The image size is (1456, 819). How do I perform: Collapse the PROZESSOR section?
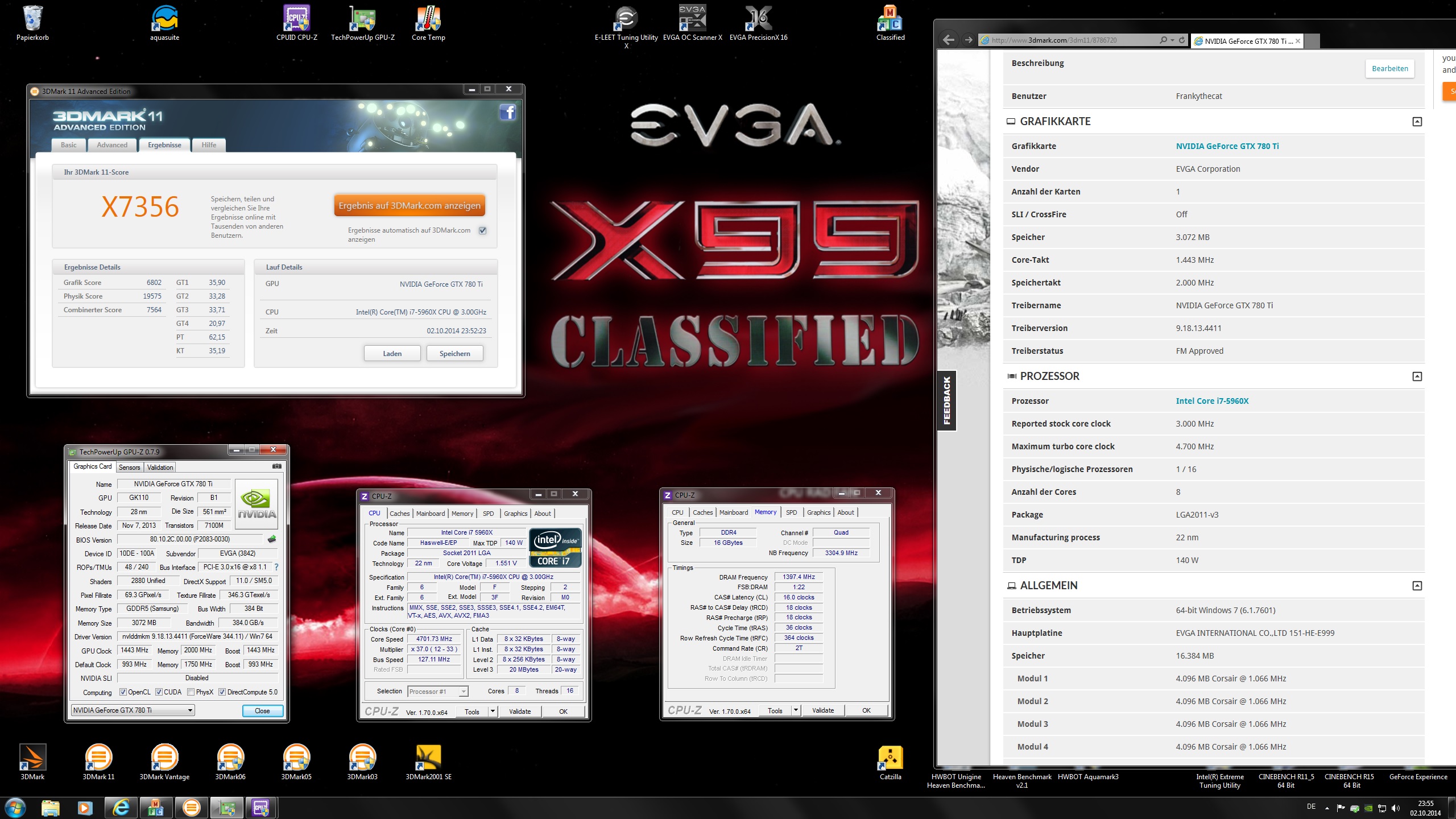click(x=1417, y=376)
